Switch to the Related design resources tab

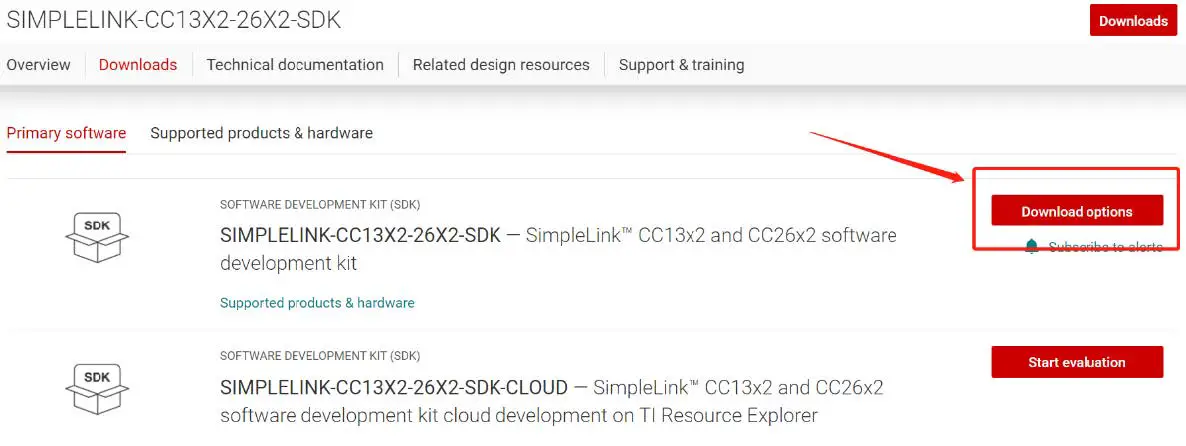(501, 65)
